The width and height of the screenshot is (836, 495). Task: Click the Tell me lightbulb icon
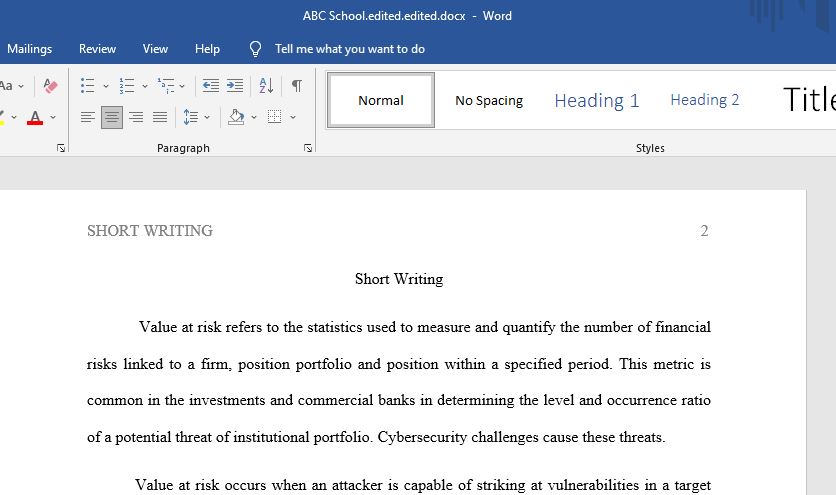255,49
